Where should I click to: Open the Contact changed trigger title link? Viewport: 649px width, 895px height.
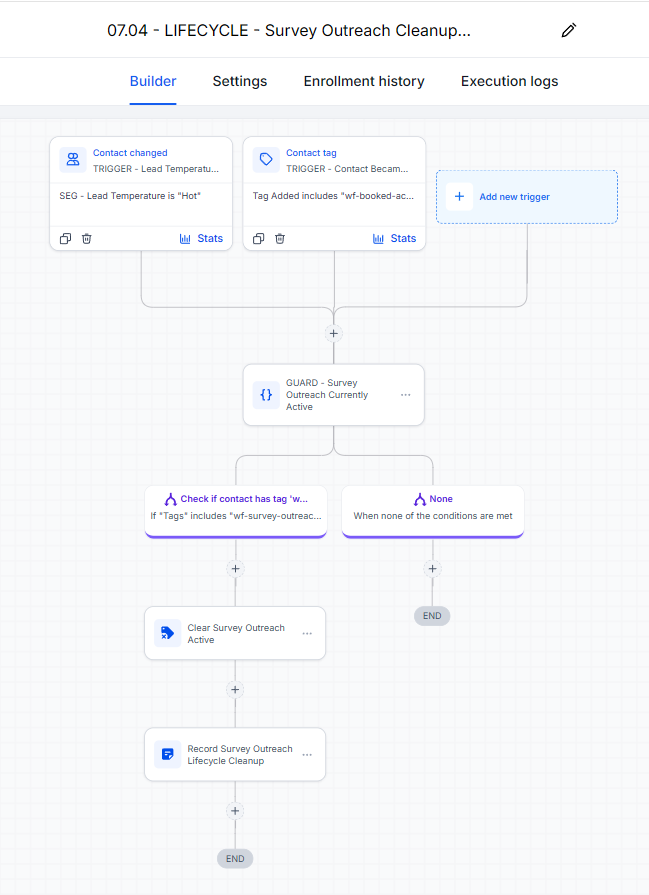[x=130, y=153]
